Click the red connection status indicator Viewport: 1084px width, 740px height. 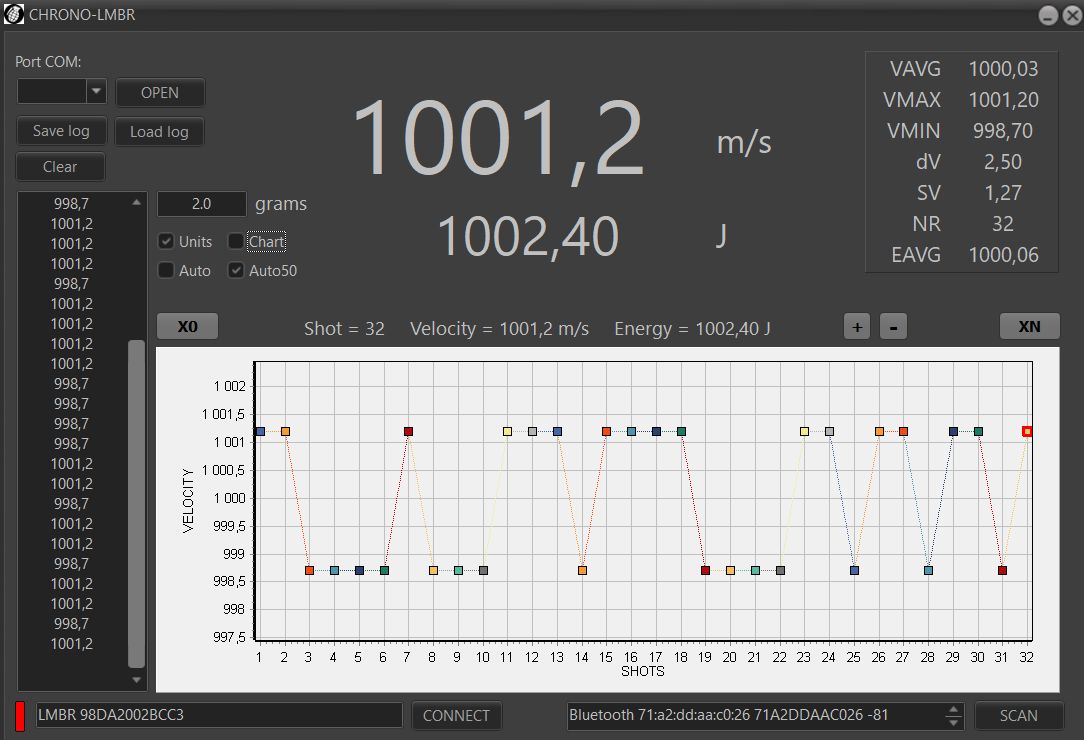tap(20, 715)
